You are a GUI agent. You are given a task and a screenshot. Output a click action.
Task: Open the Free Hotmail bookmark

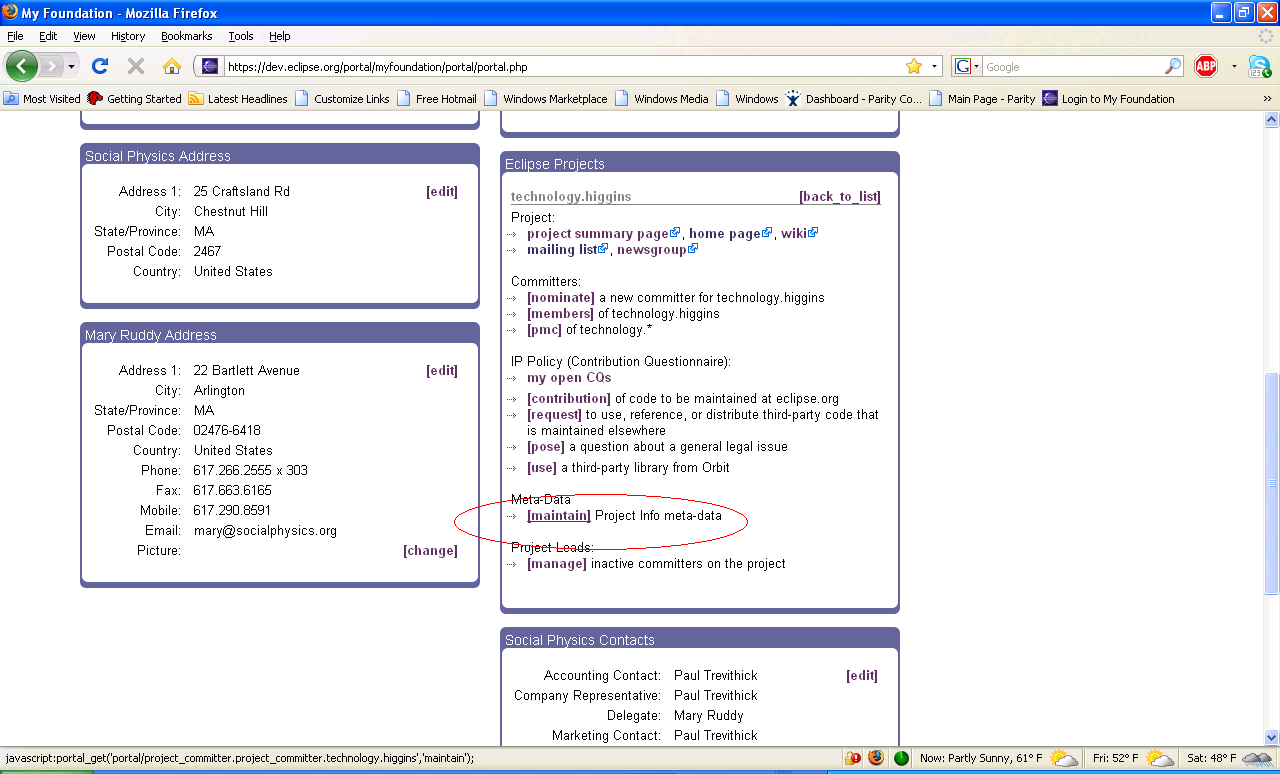(x=437, y=99)
